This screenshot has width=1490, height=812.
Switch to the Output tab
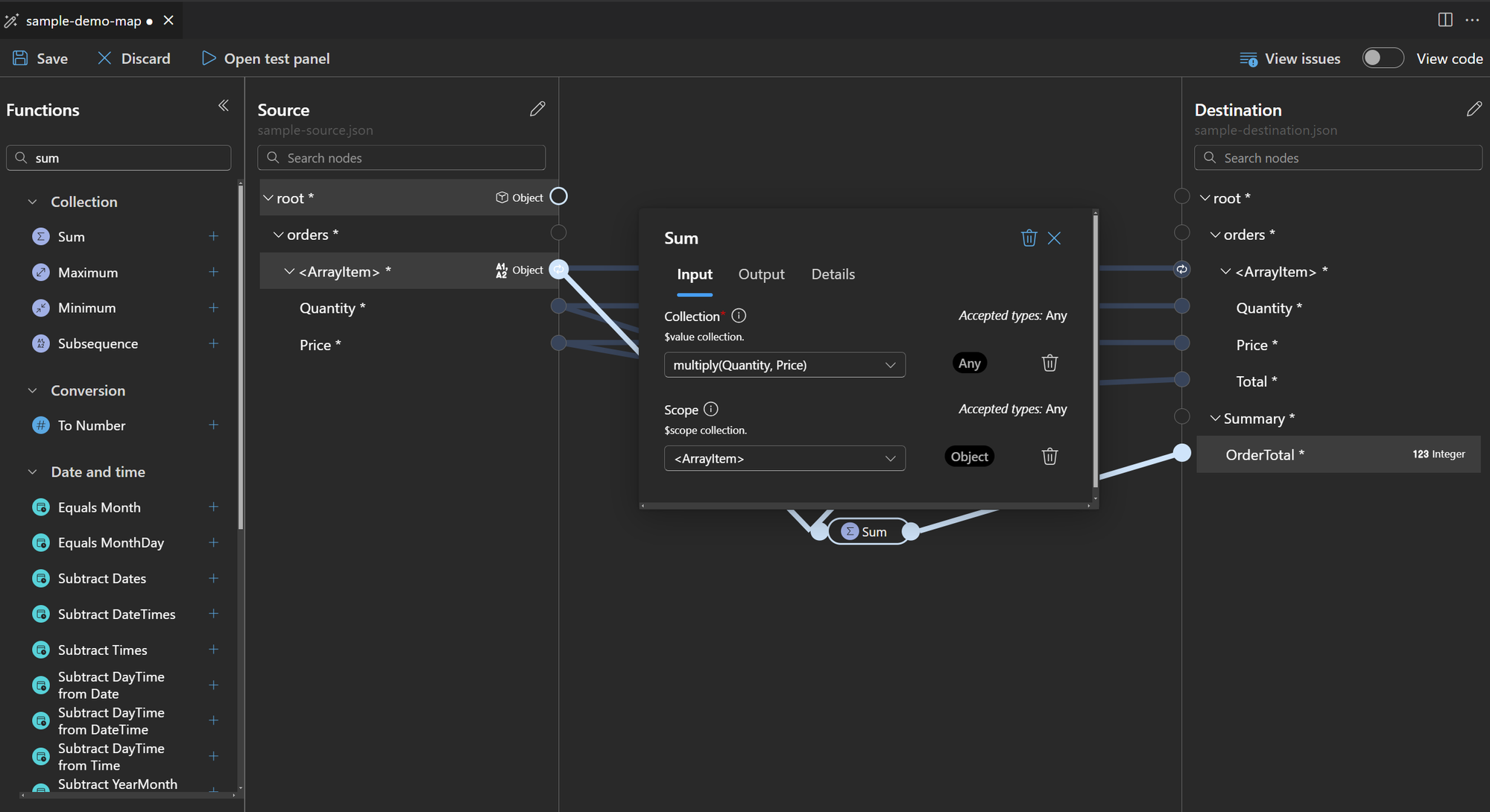tap(761, 274)
